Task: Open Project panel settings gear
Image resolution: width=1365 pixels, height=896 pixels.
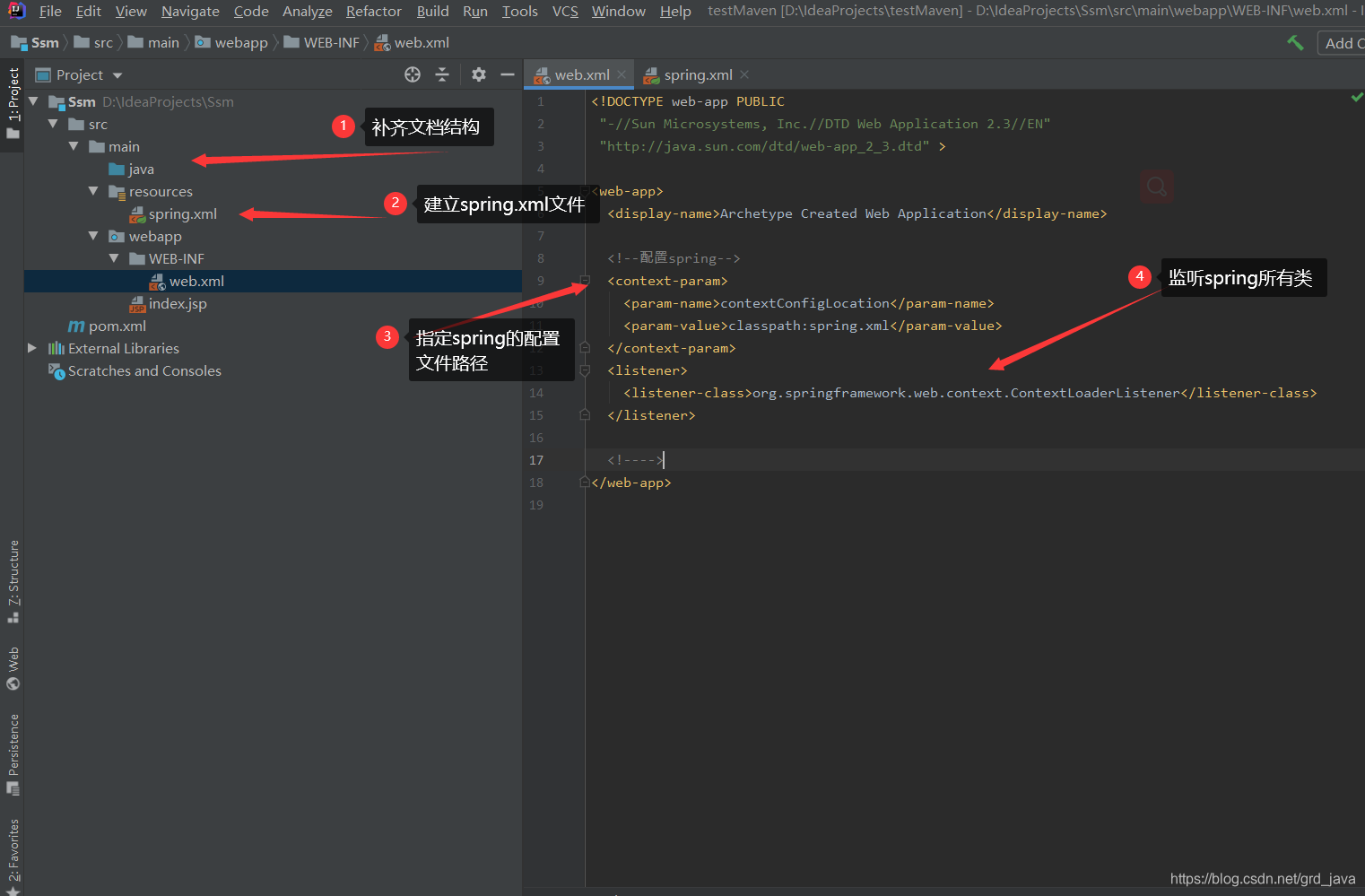Action: [479, 74]
